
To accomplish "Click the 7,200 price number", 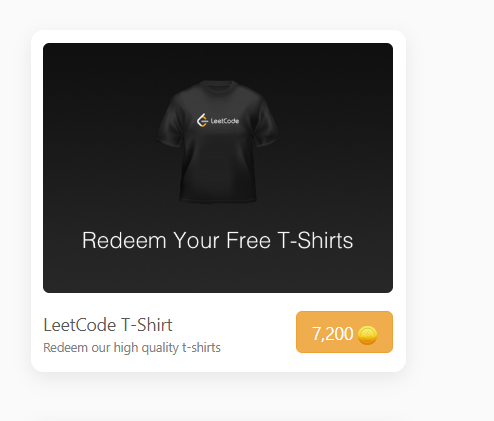I will point(332,334).
